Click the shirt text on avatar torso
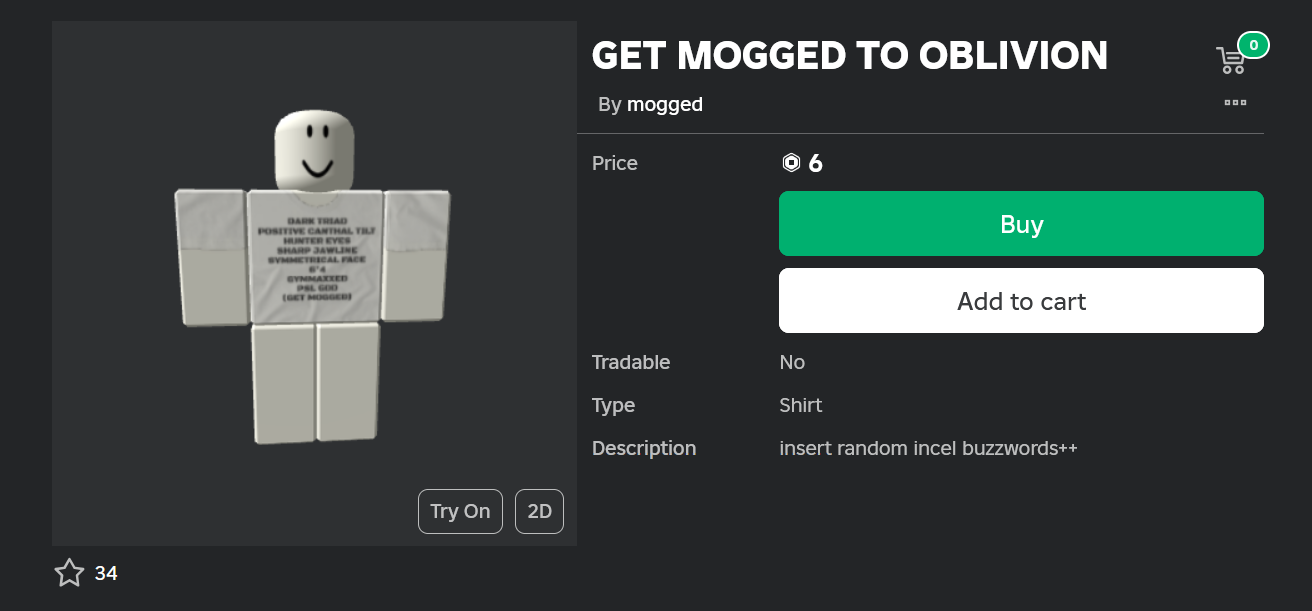Screen dimensions: 1312x611 [312, 258]
